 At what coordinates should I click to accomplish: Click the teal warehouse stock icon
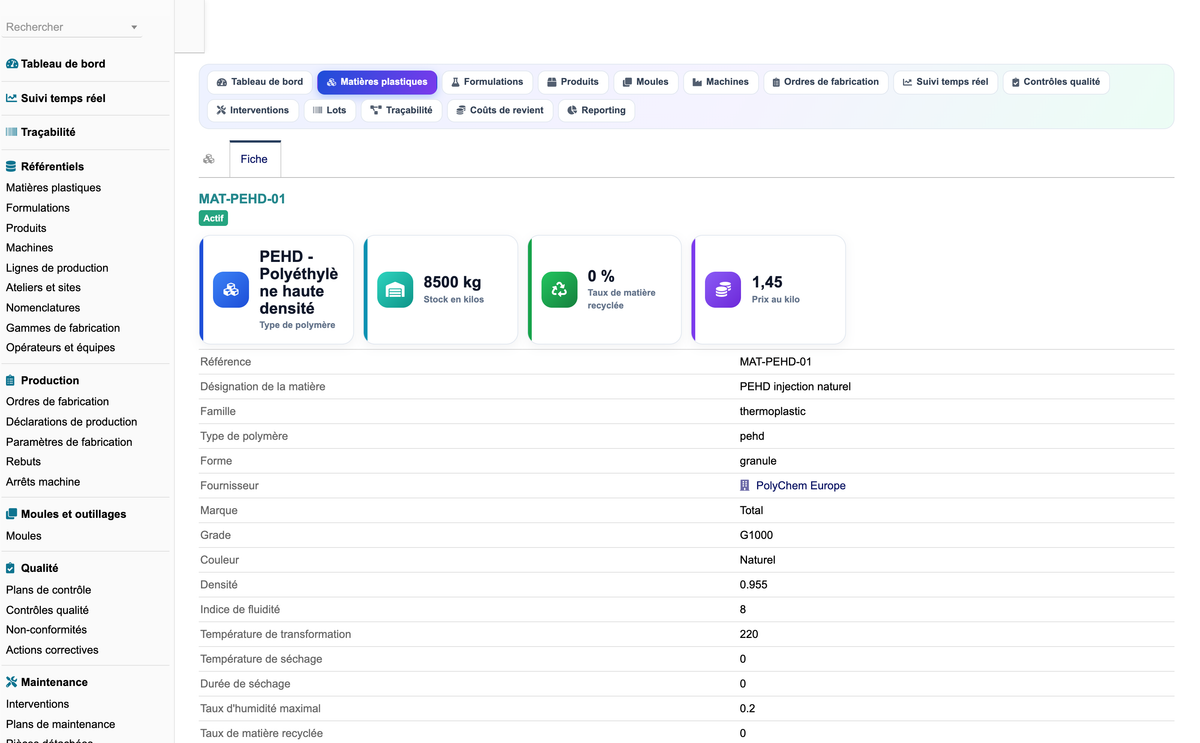(395, 290)
